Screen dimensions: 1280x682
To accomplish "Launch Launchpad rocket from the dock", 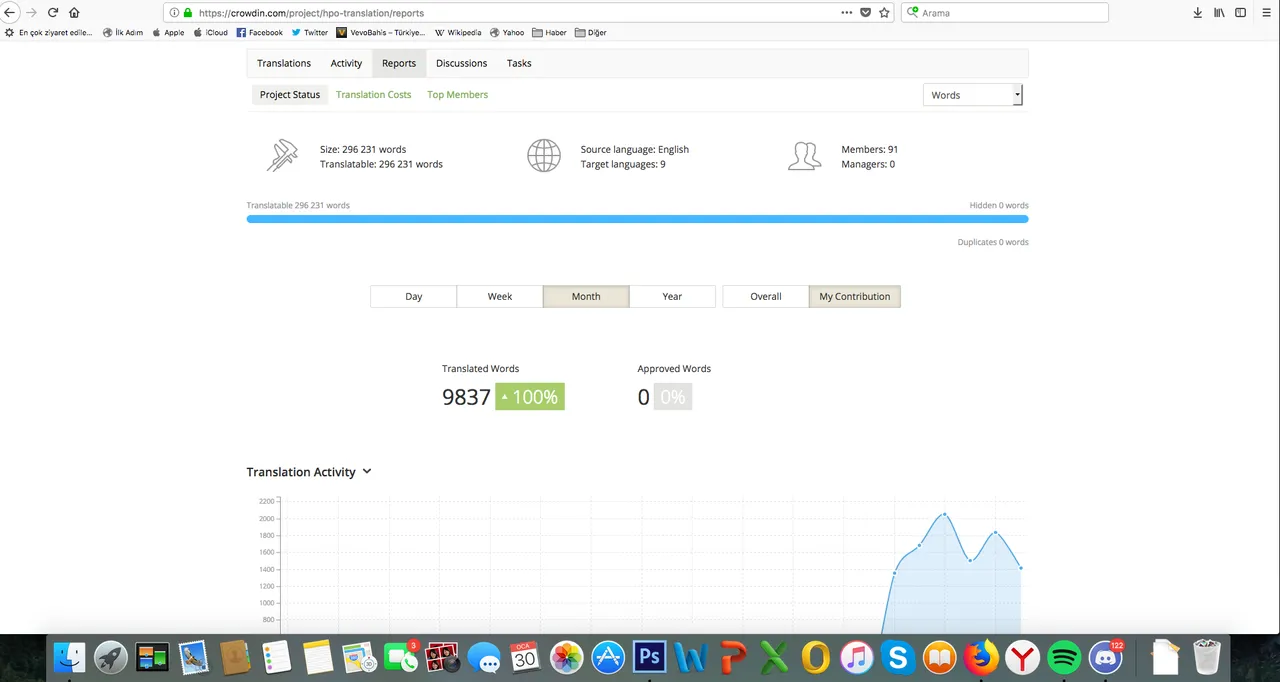I will point(111,657).
